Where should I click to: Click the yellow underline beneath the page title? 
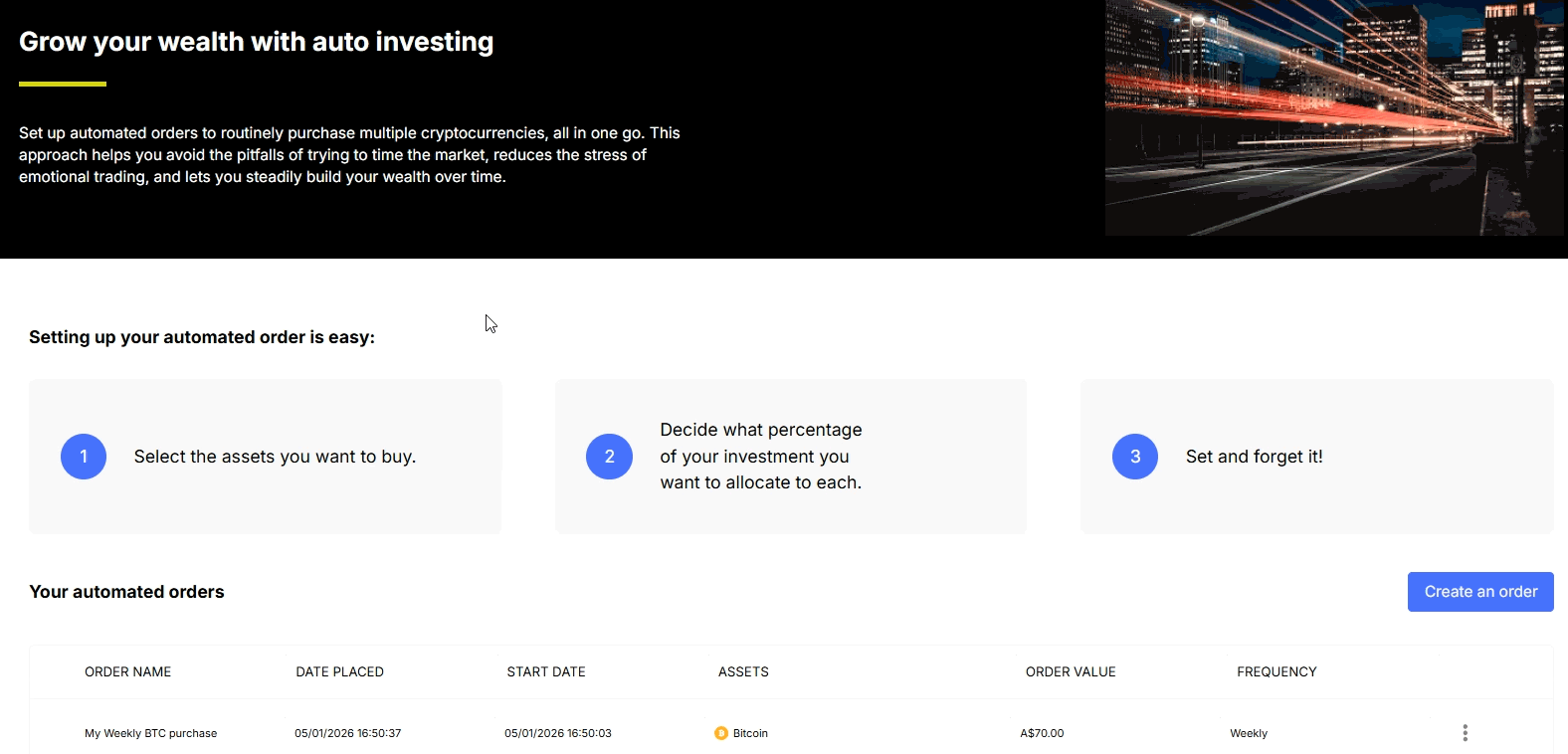[62, 85]
